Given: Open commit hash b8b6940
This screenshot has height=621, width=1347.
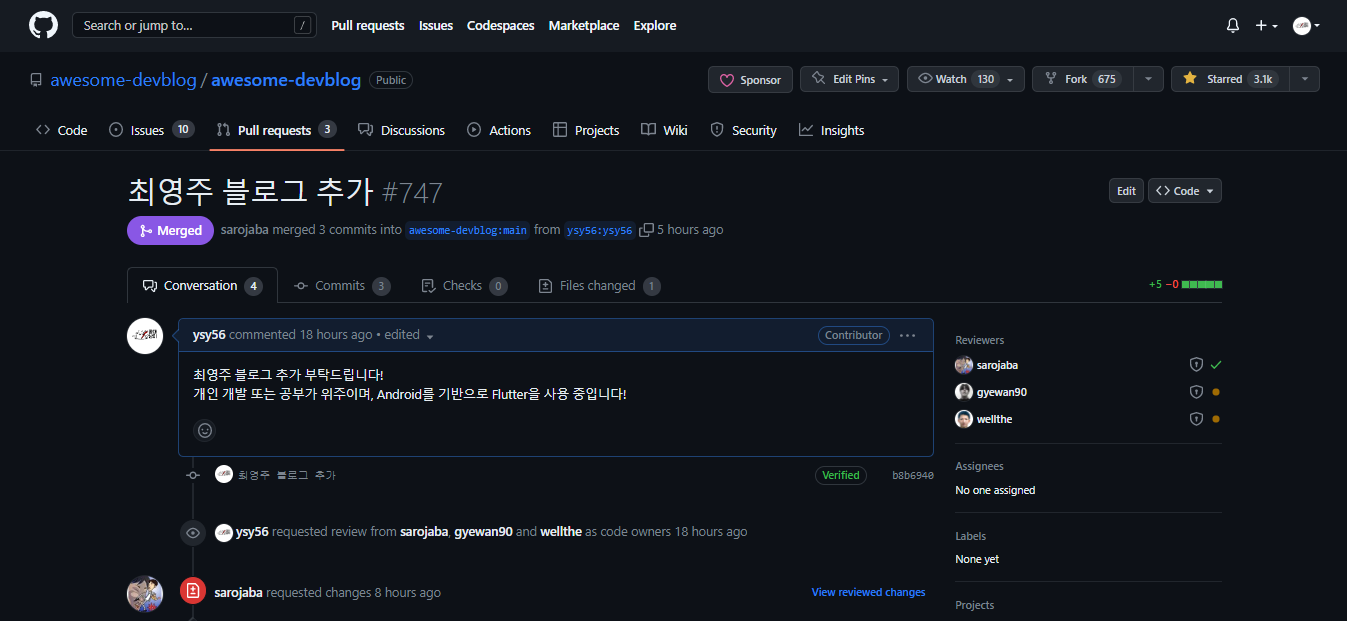Looking at the screenshot, I should coord(913,476).
